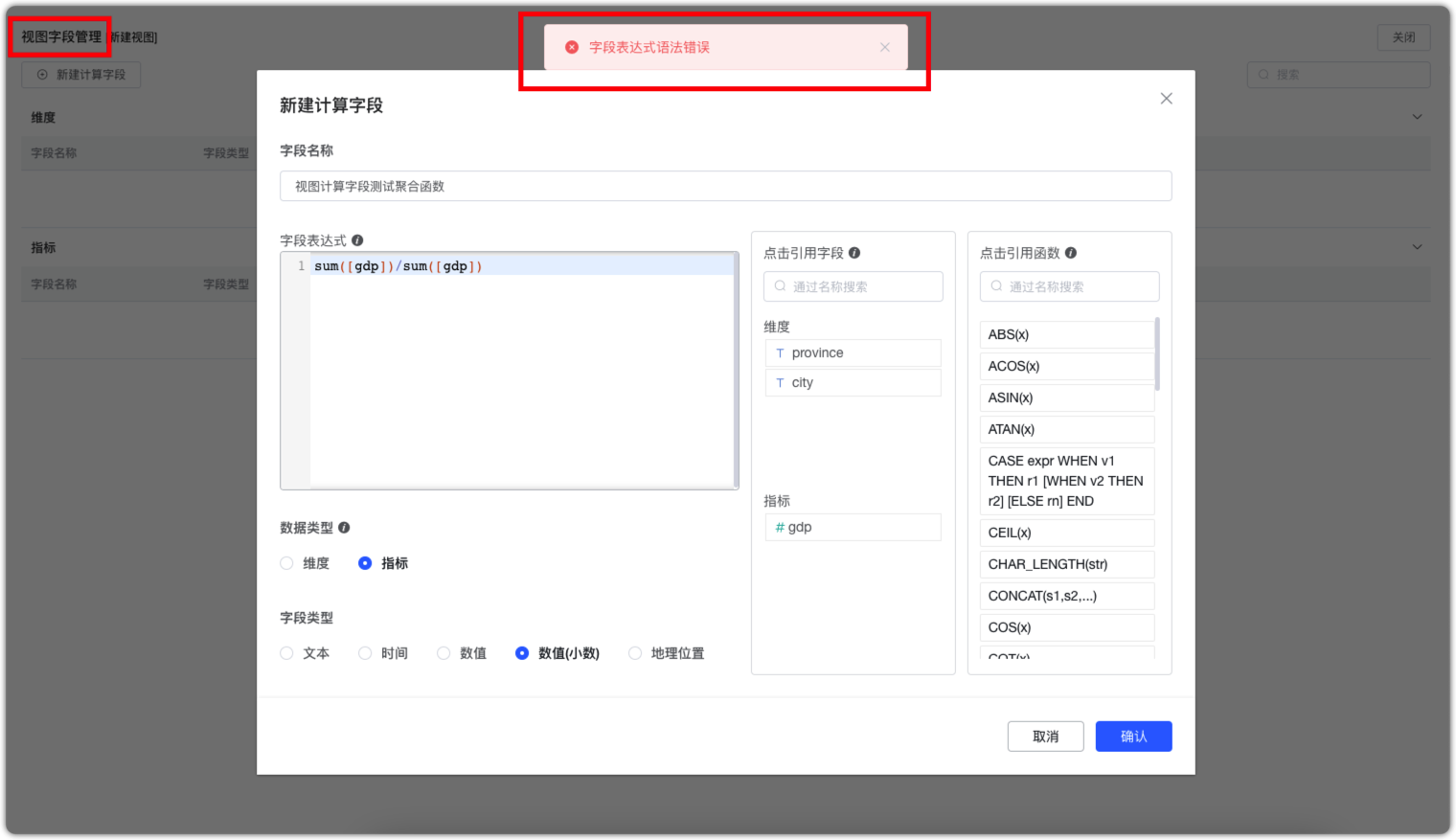The image size is (1456, 840).
Task: Click the search icon in function search box
Action: [x=997, y=286]
